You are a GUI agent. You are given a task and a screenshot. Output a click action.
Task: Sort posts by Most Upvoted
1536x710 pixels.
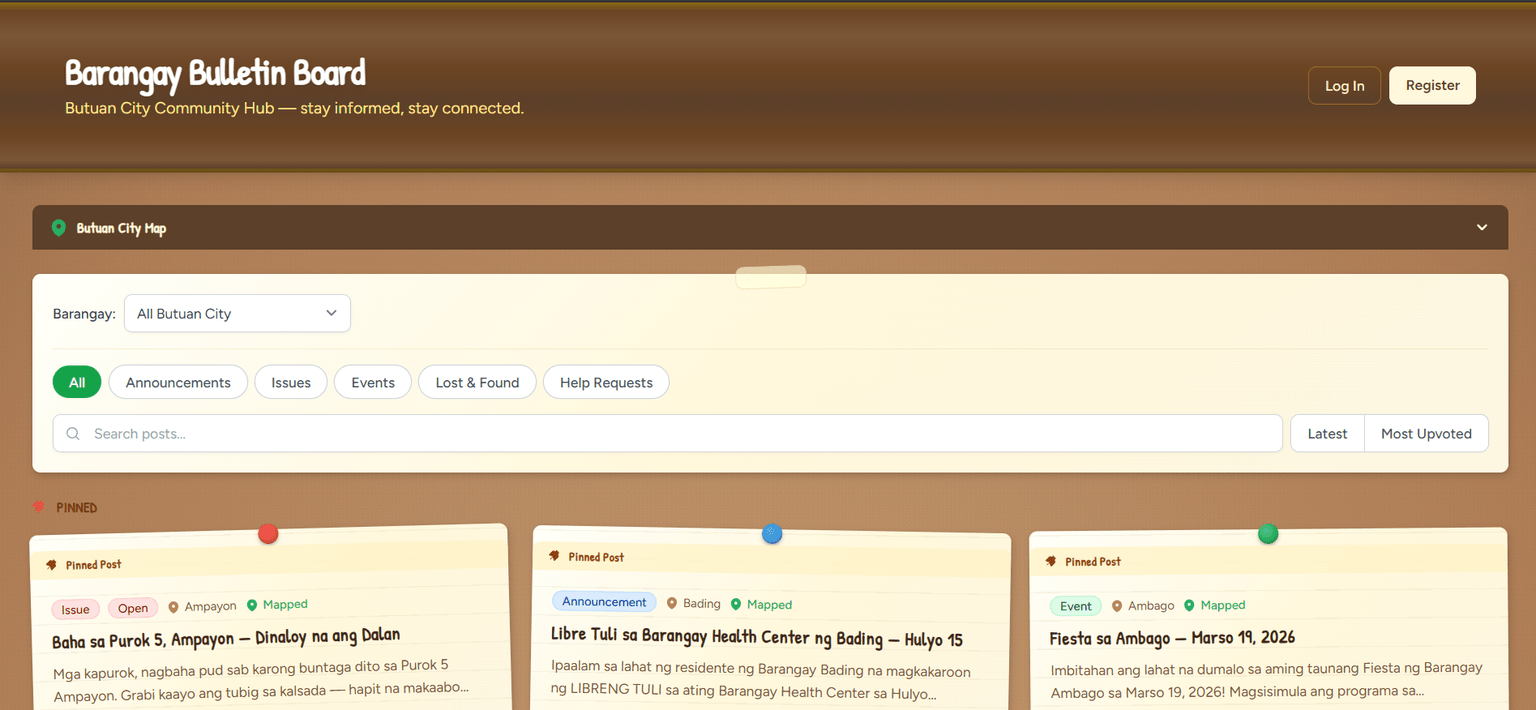point(1426,433)
